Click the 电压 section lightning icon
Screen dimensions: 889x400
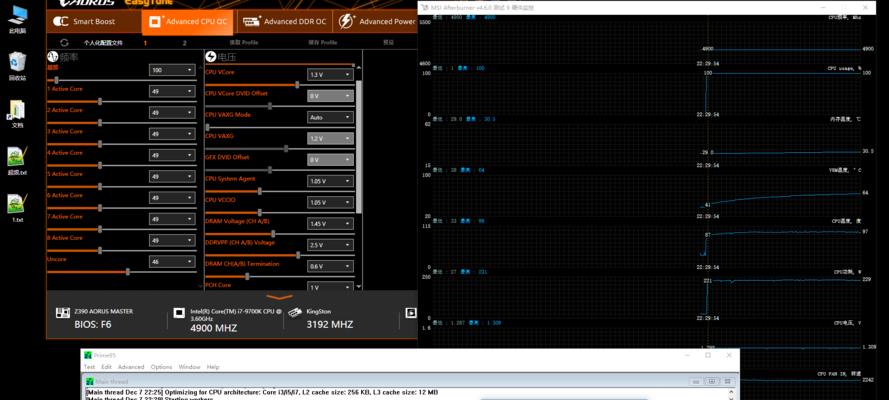(210, 57)
